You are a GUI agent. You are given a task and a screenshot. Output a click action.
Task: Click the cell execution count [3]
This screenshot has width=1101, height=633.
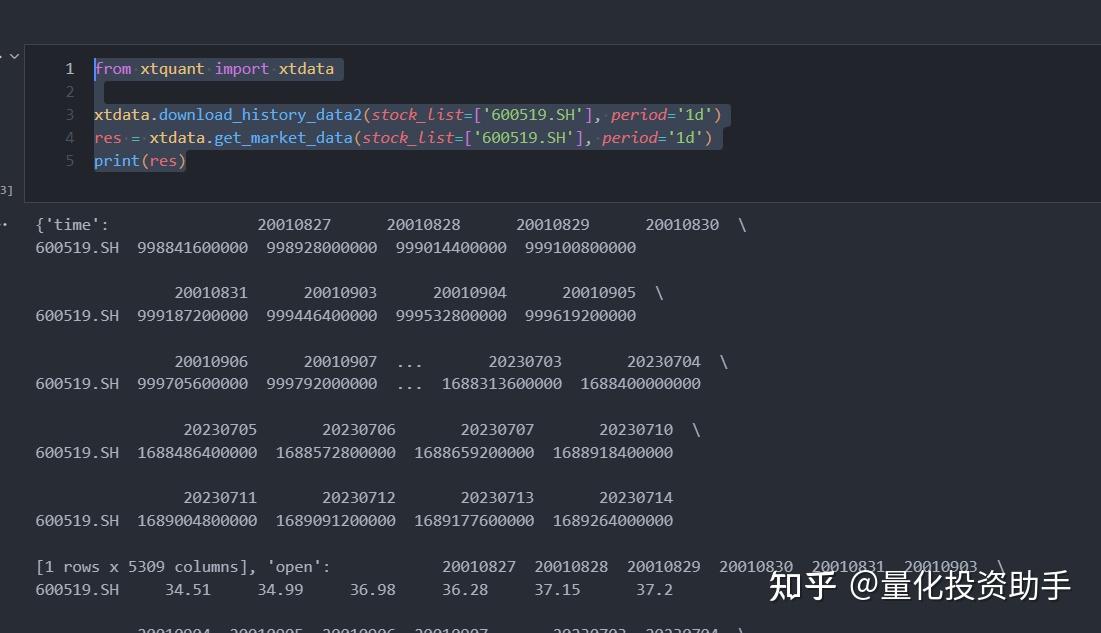7,190
